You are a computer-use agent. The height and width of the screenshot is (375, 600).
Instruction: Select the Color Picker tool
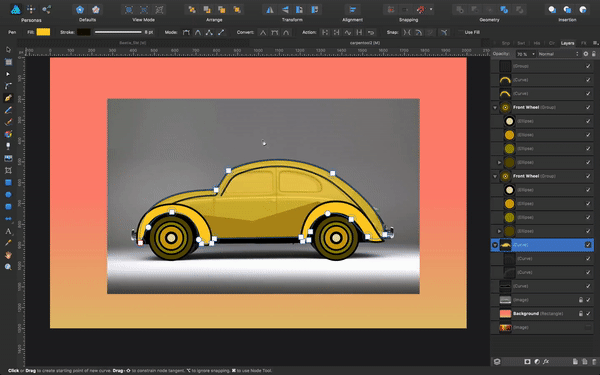8,243
